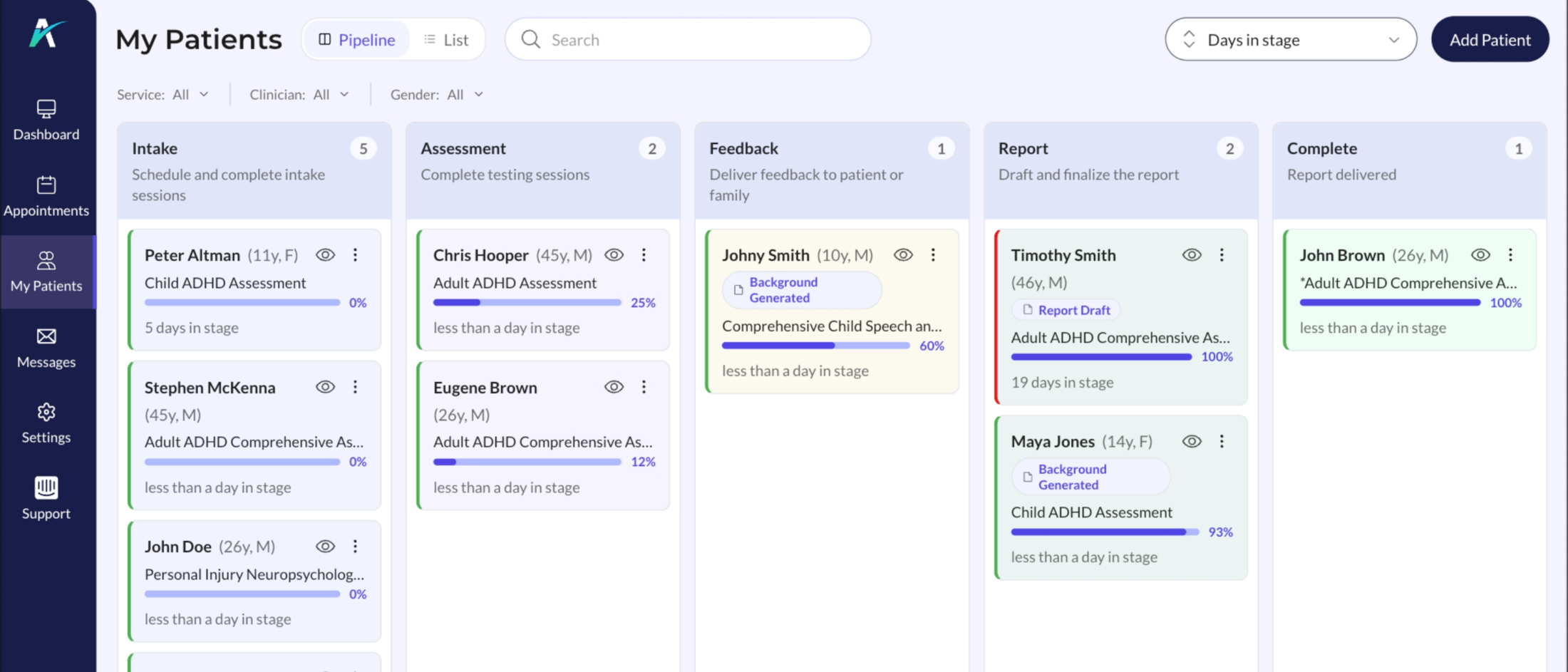1568x672 pixels.
Task: Open the Appointments calendar icon
Action: coord(46,185)
